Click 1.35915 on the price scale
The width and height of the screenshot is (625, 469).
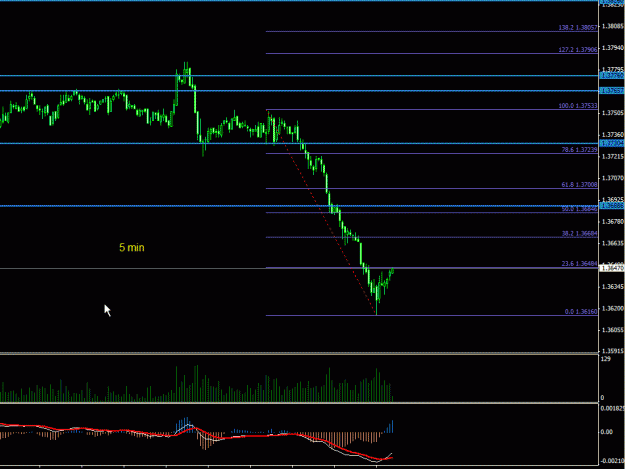[x=613, y=351]
